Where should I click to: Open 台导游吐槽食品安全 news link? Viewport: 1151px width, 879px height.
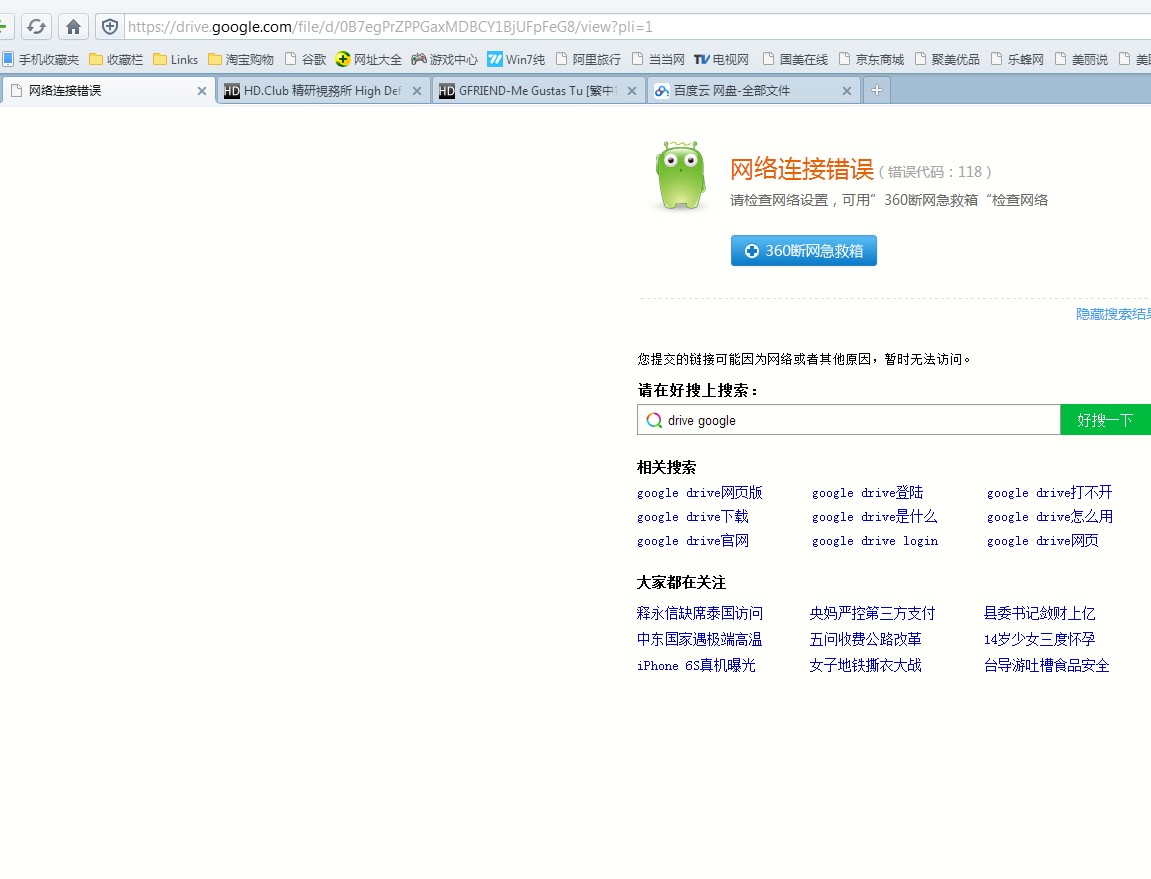(1047, 665)
